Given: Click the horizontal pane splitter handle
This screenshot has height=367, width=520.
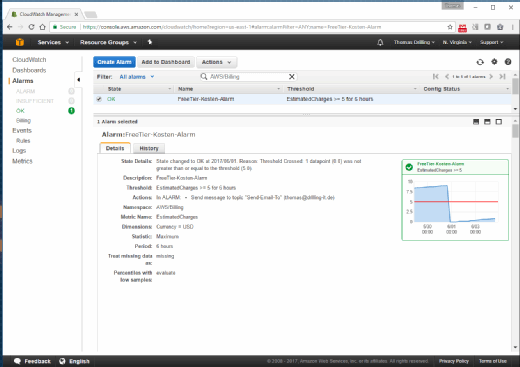Looking at the screenshot, I should tap(306, 114).
